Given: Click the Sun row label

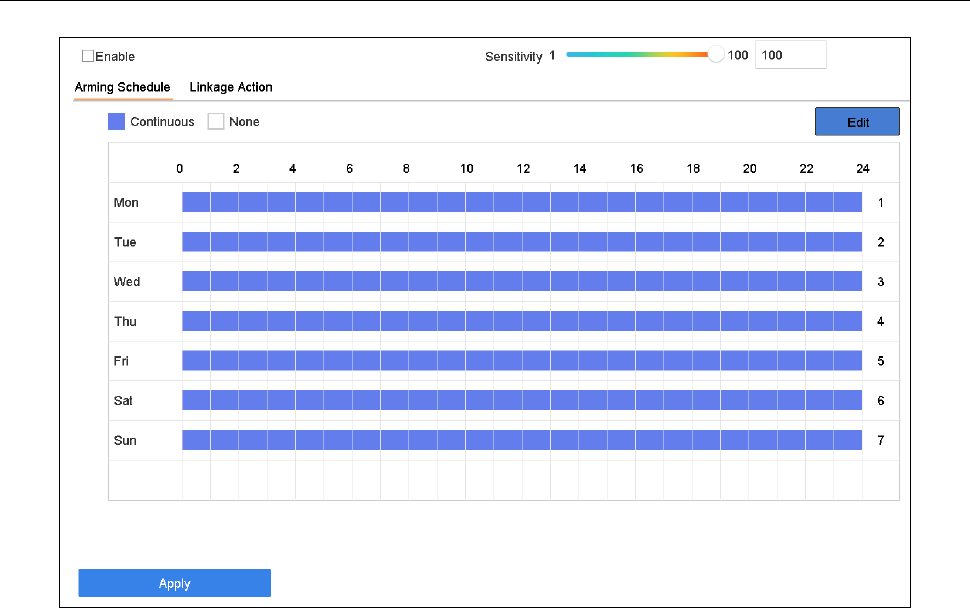Looking at the screenshot, I should (125, 441).
